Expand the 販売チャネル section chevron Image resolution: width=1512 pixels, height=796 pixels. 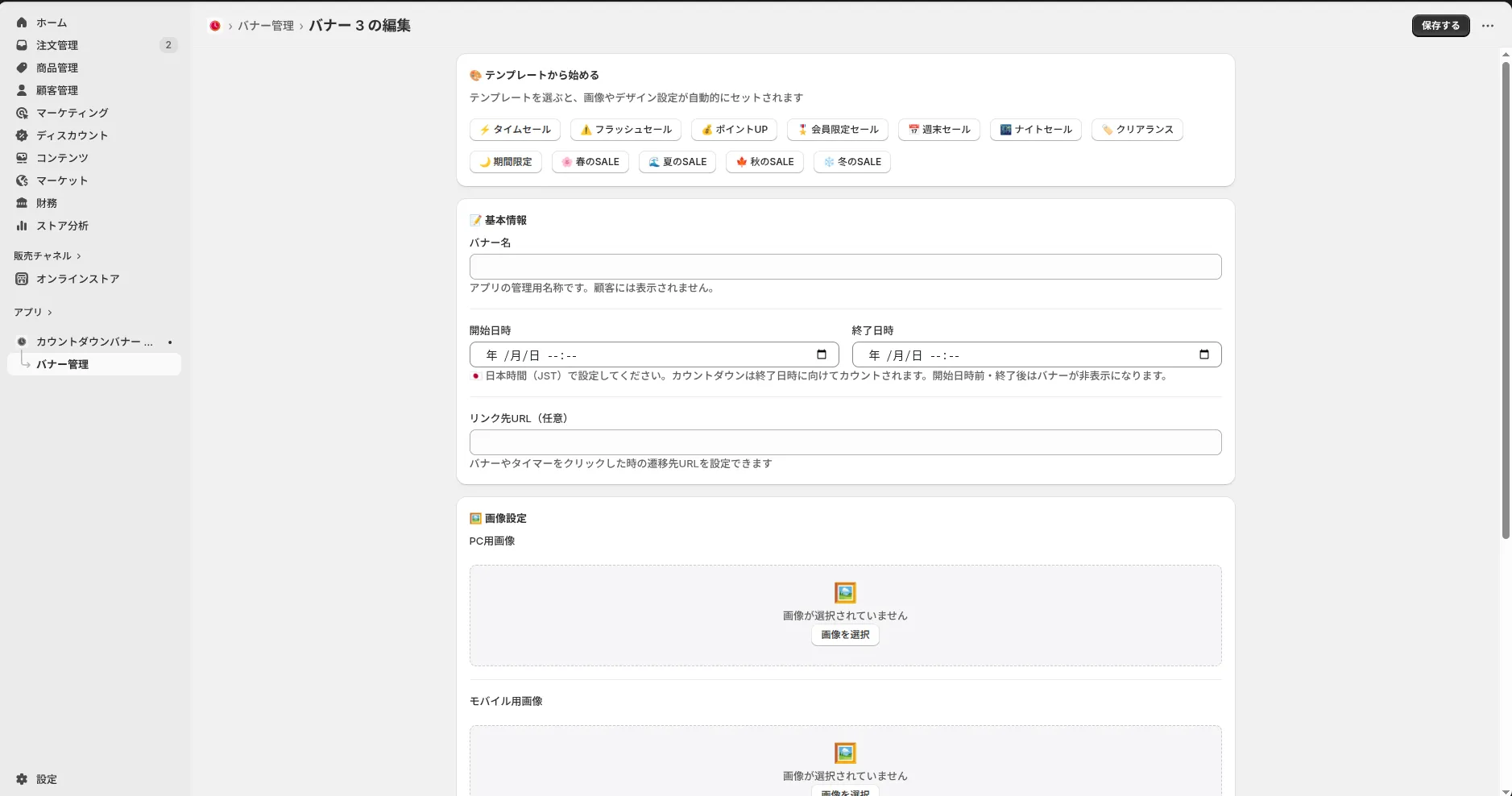[x=79, y=256]
